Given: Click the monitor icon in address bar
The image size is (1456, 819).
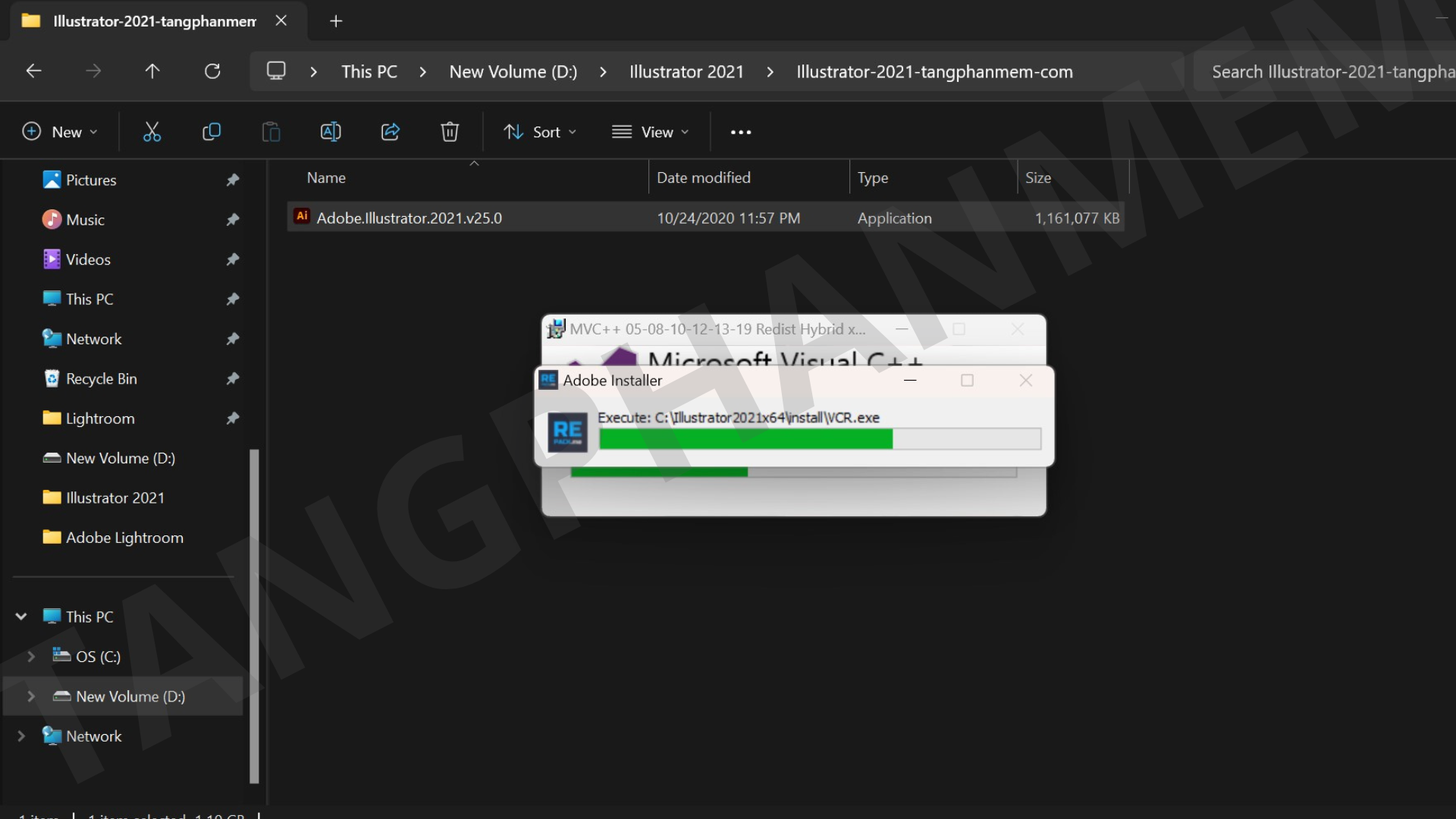Looking at the screenshot, I should (276, 71).
